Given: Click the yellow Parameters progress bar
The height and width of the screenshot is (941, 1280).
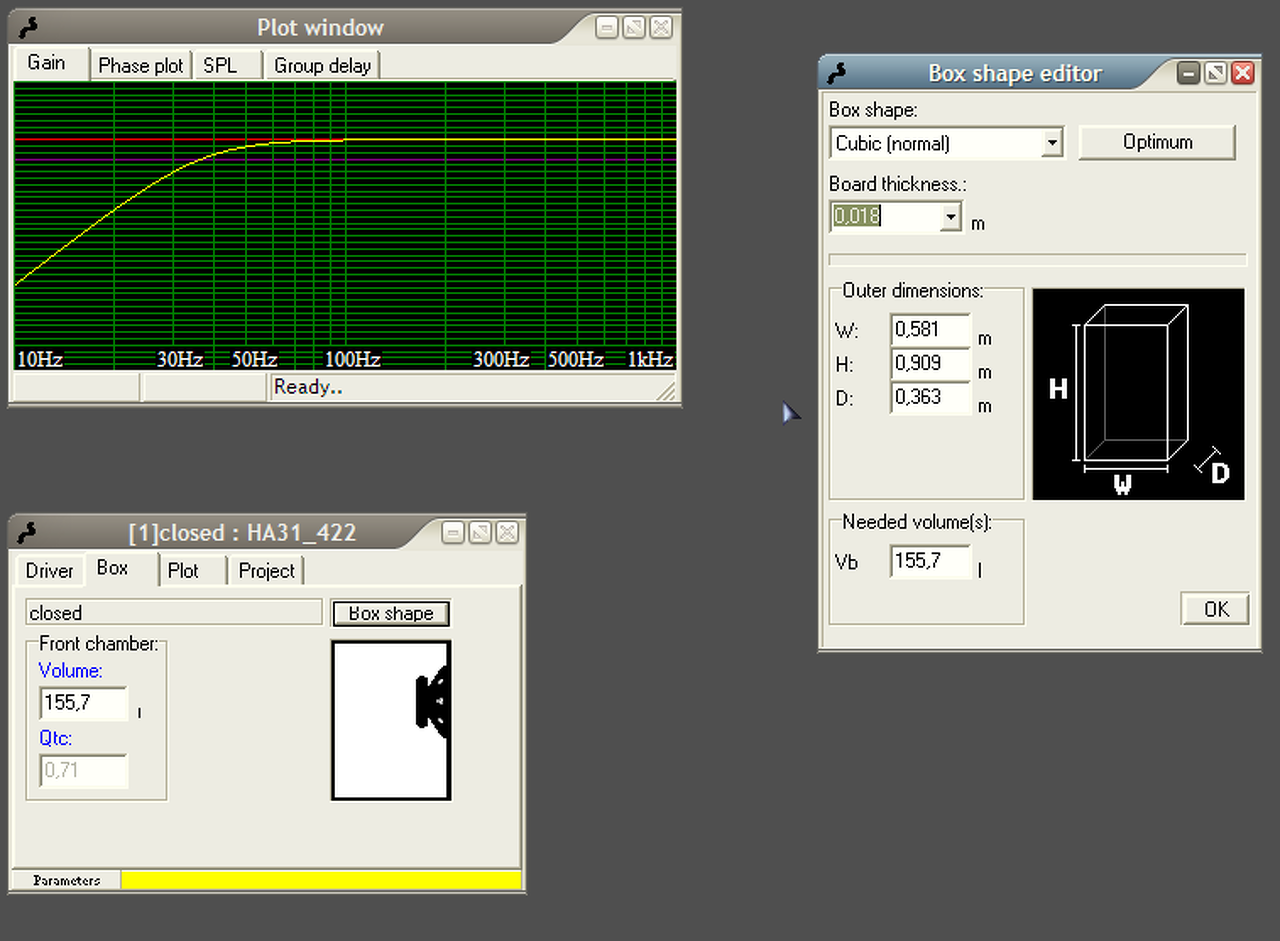Looking at the screenshot, I should pos(320,880).
